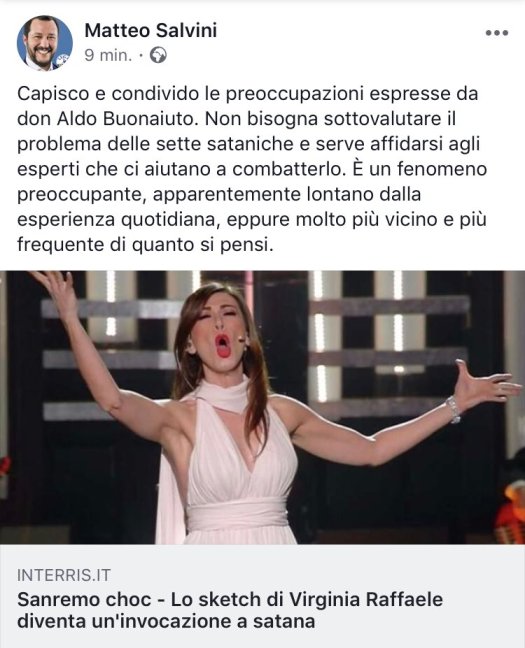
Task: Open the three-dot post options menu
Action: pyautogui.click(x=496, y=33)
